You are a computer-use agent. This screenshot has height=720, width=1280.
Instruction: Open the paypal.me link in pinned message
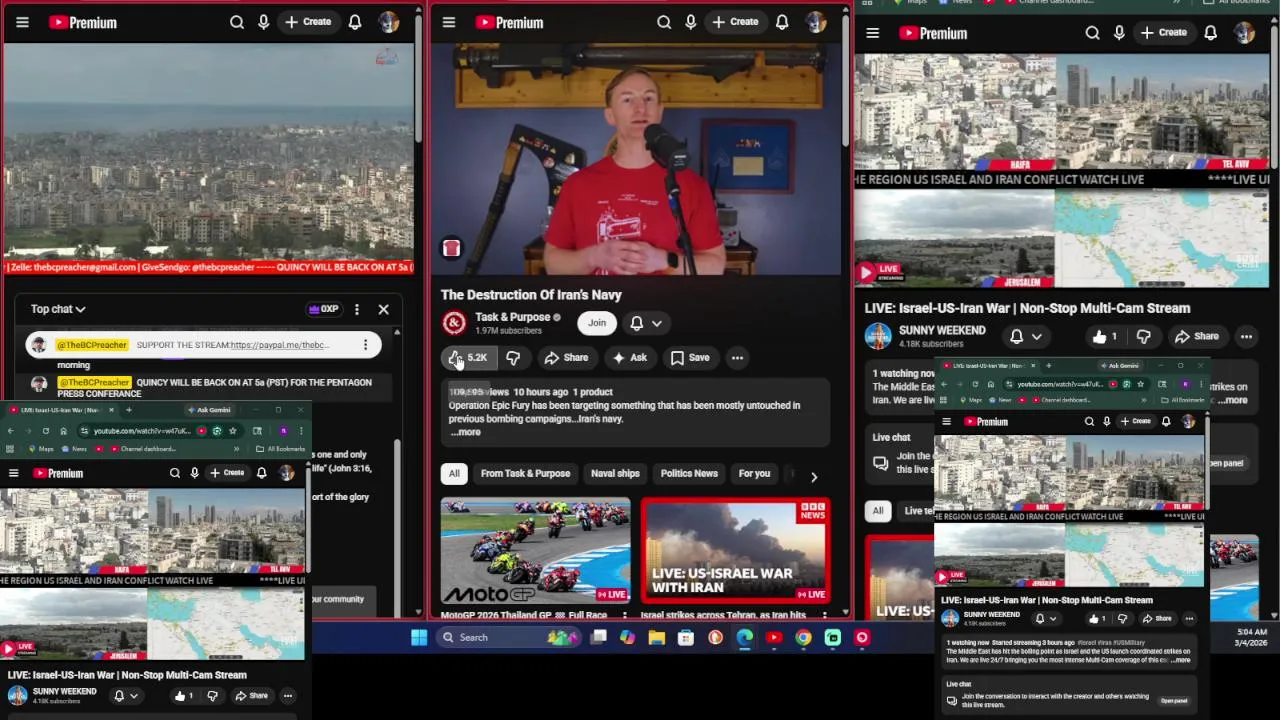coord(279,345)
